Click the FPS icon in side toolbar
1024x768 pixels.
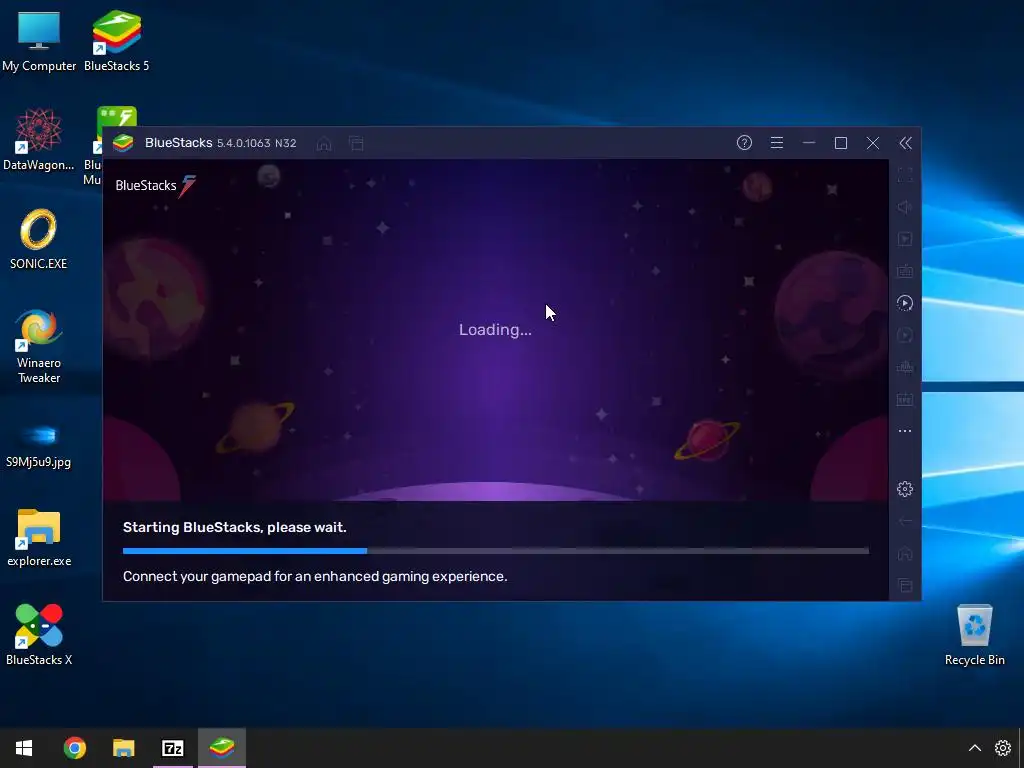pyautogui.click(x=904, y=399)
